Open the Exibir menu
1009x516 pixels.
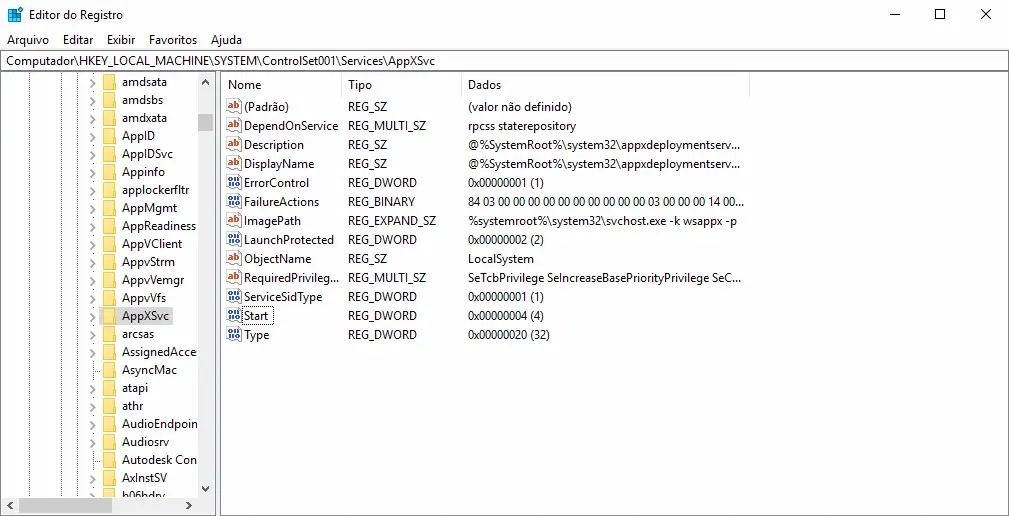tap(121, 40)
